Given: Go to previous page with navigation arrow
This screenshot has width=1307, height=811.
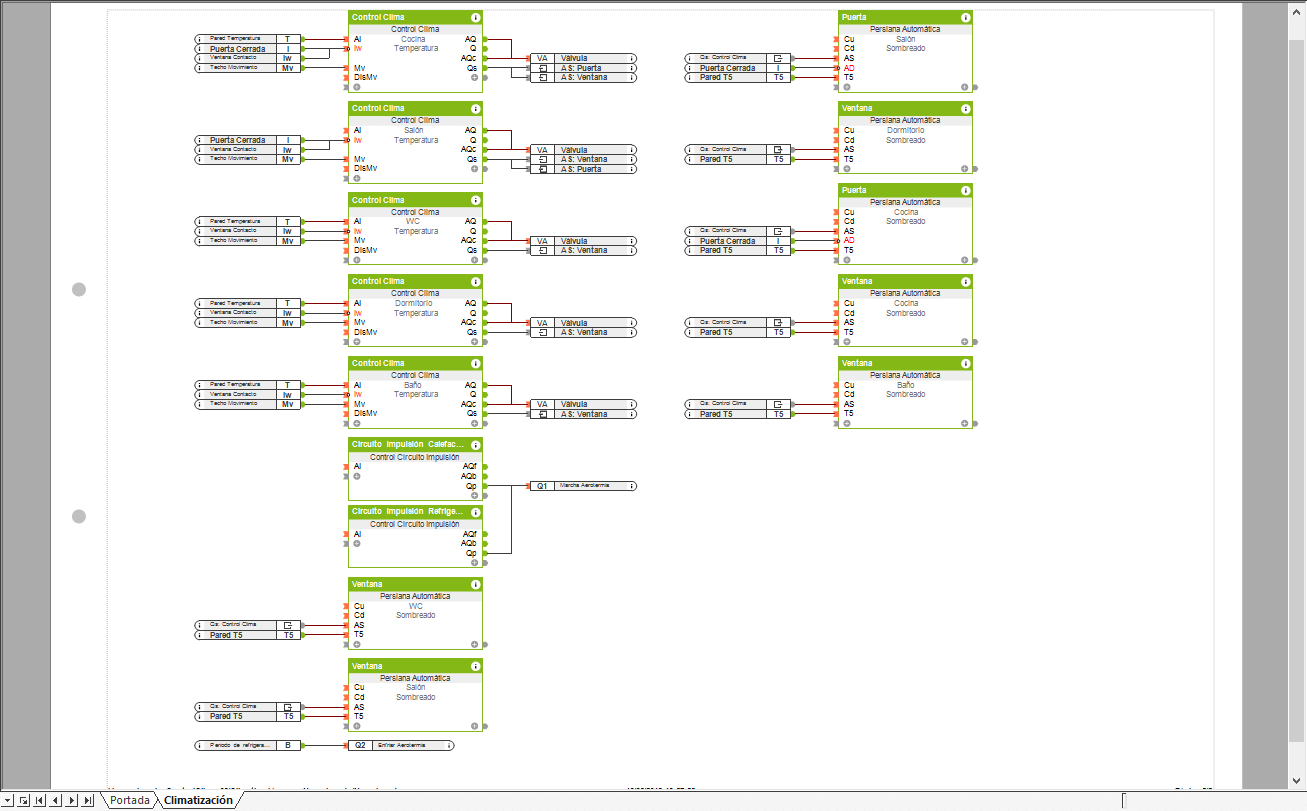Looking at the screenshot, I should click(56, 800).
